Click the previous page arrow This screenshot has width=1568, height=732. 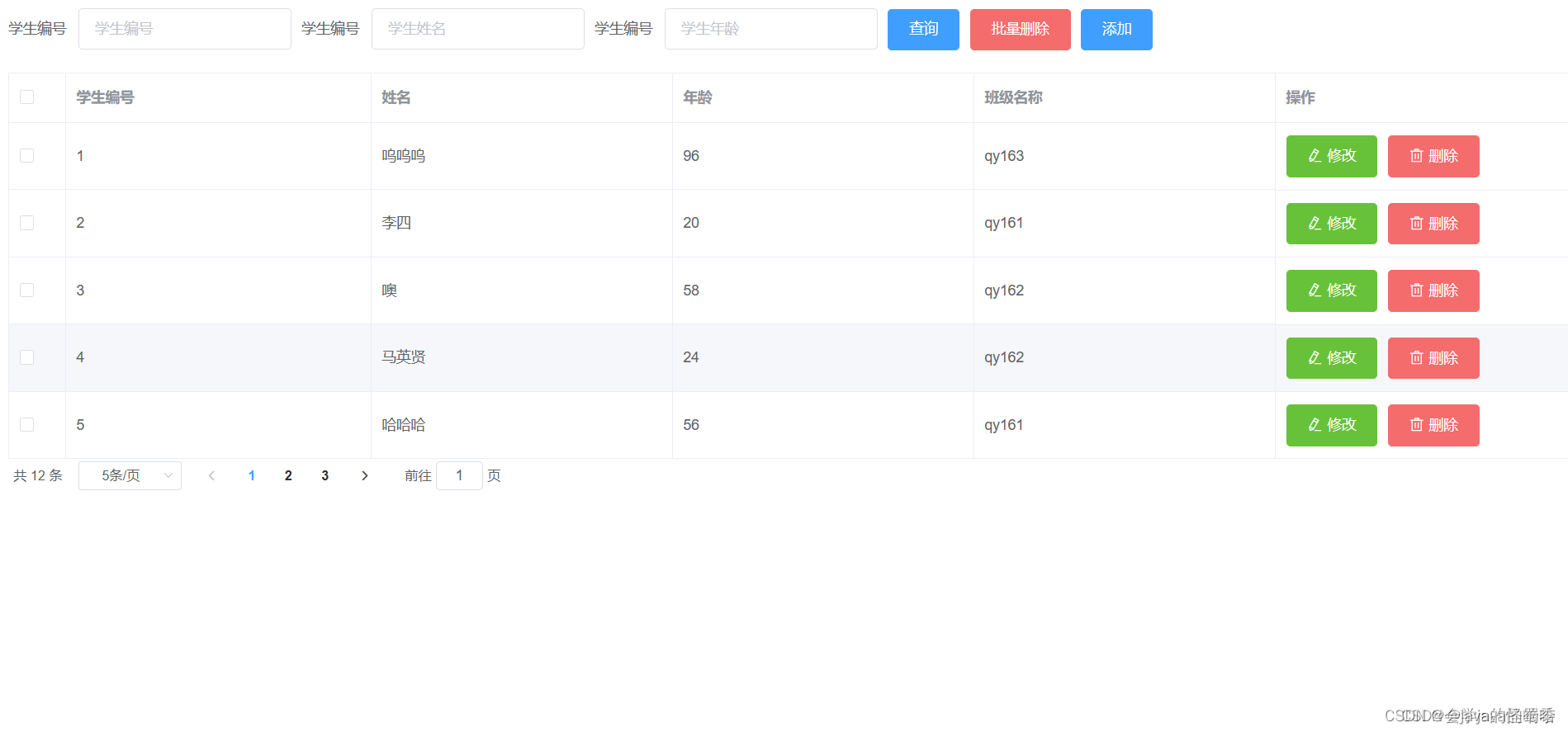coord(211,475)
